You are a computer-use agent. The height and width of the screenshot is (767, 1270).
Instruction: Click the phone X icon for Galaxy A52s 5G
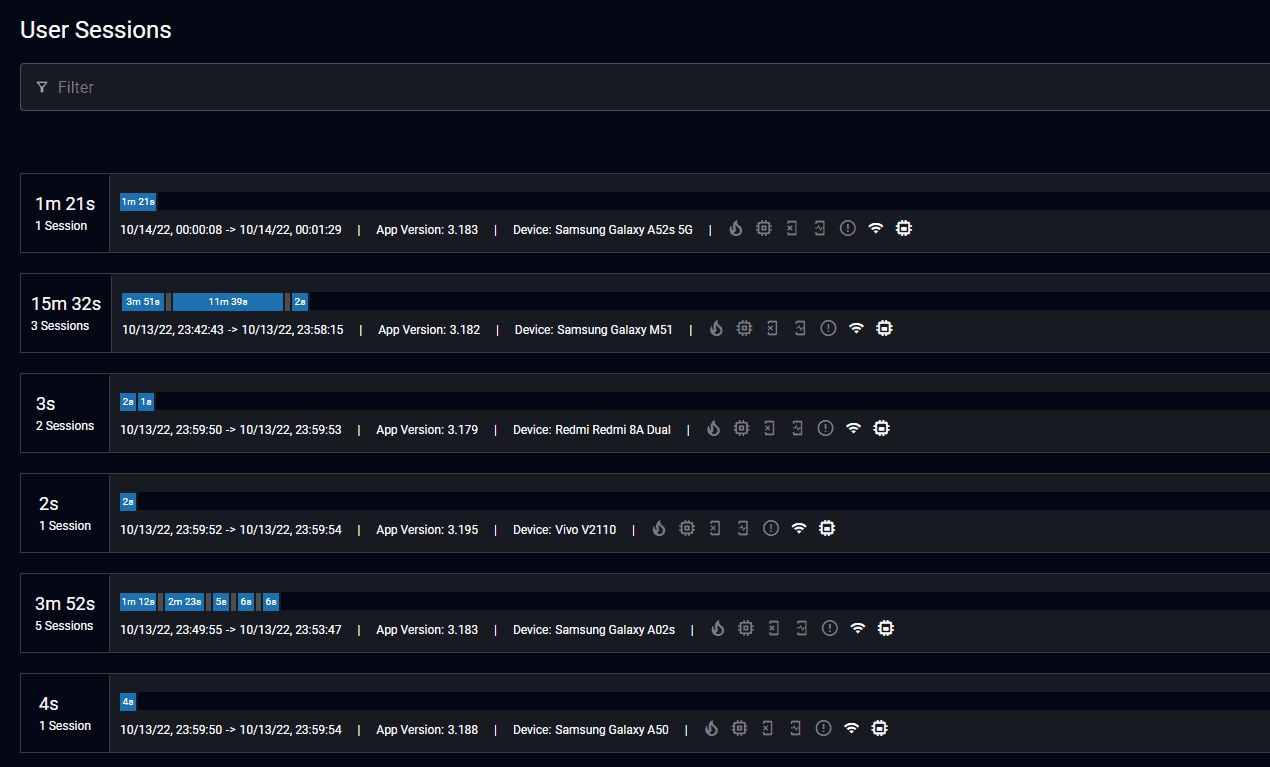click(792, 228)
